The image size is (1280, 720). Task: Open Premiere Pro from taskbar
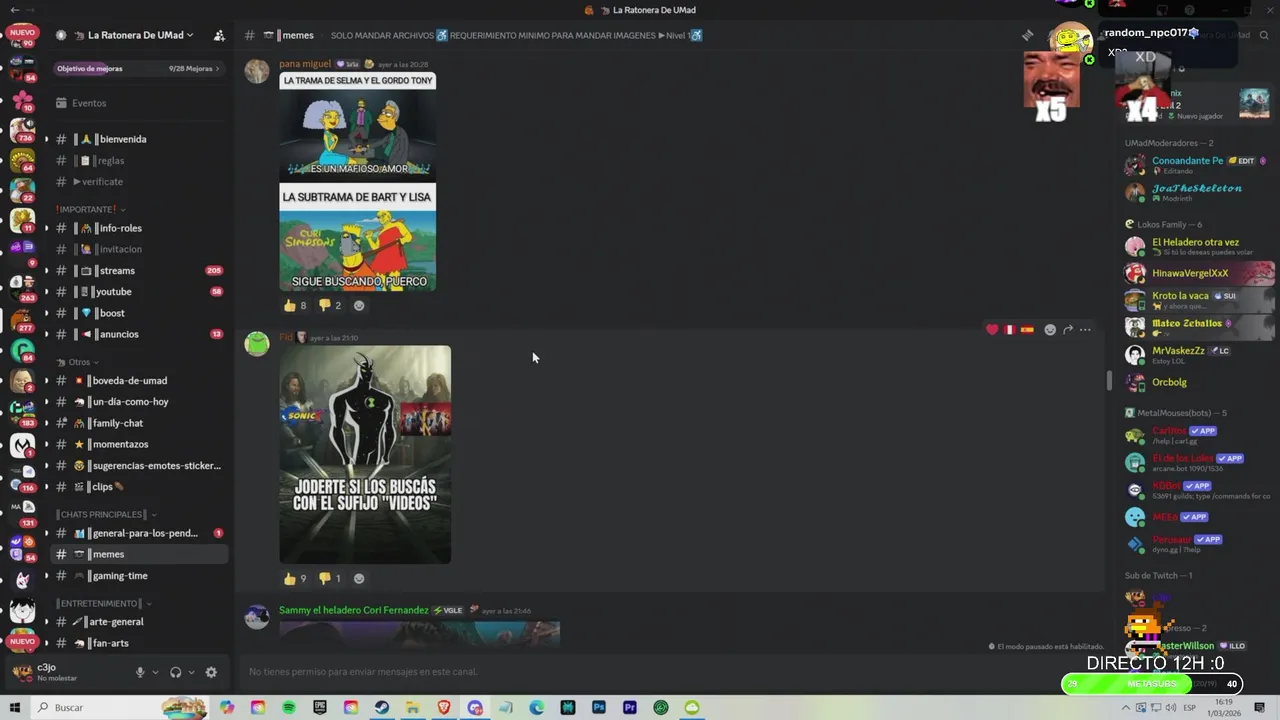[x=630, y=707]
